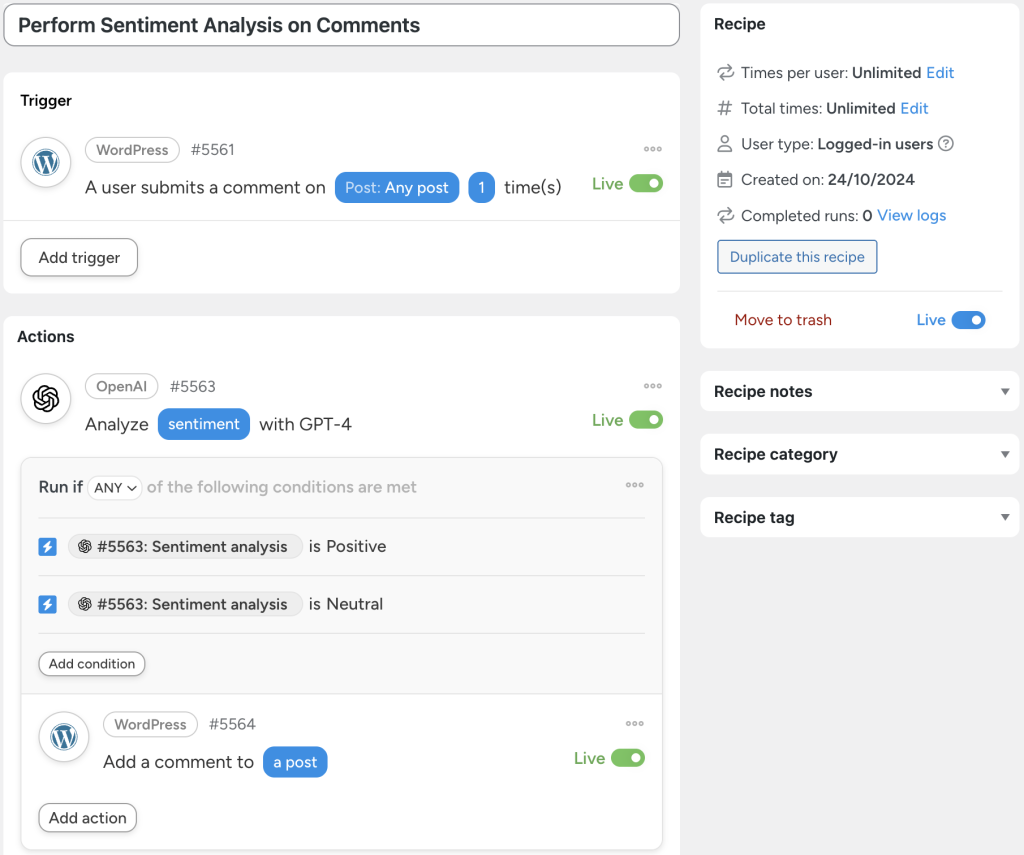Click the hash icon beside Total times
The height and width of the screenshot is (855, 1024).
723,108
